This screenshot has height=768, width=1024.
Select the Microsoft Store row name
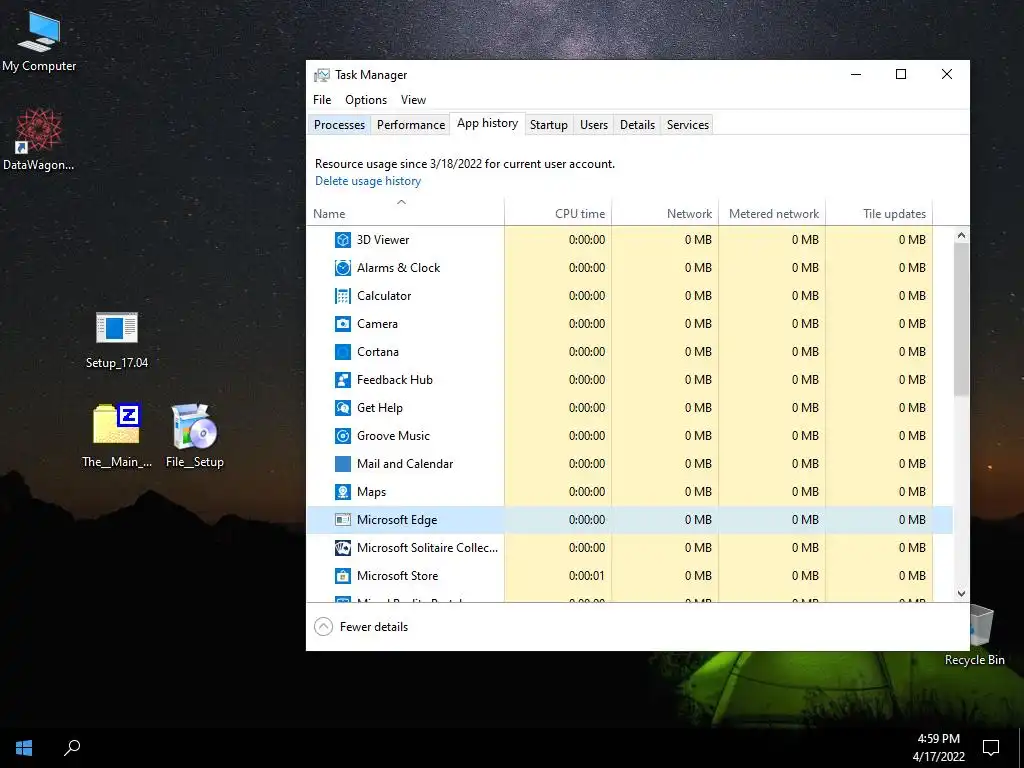point(397,576)
